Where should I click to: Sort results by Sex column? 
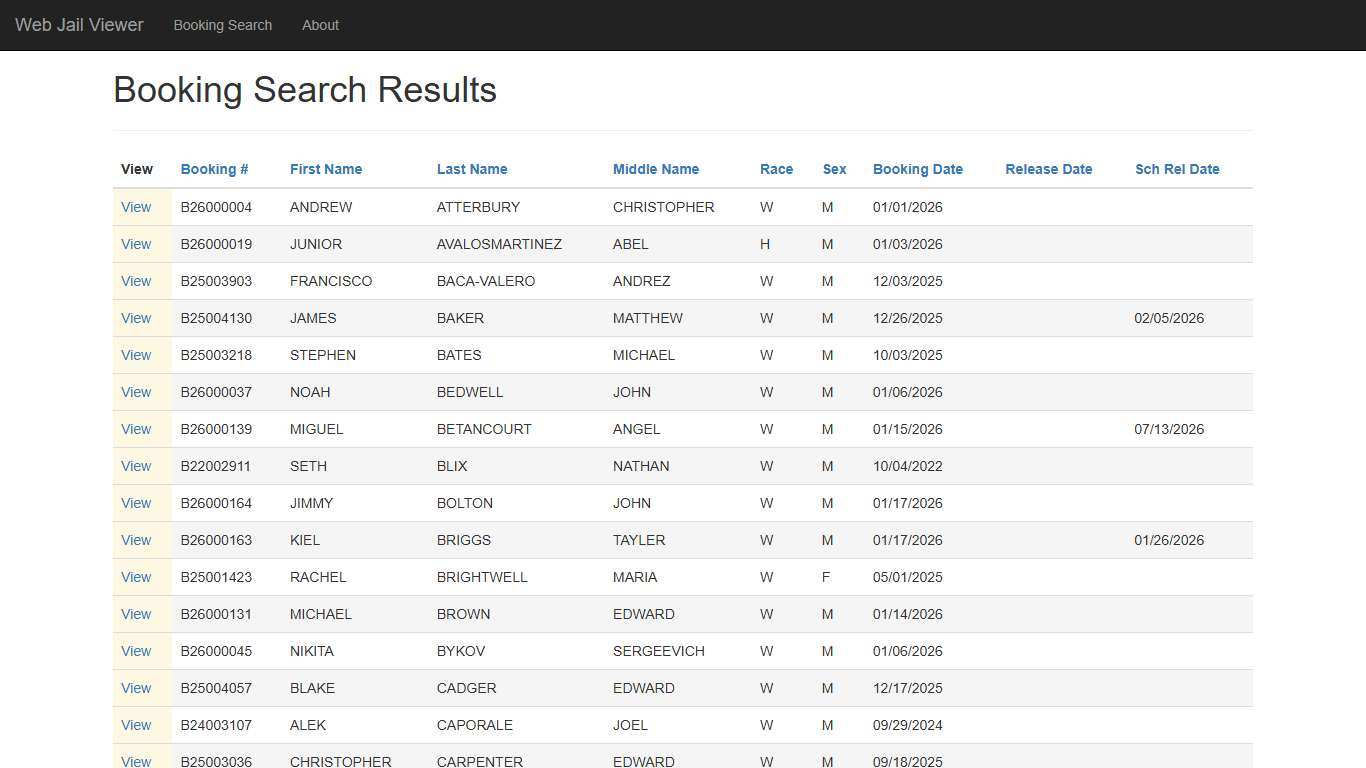(834, 169)
